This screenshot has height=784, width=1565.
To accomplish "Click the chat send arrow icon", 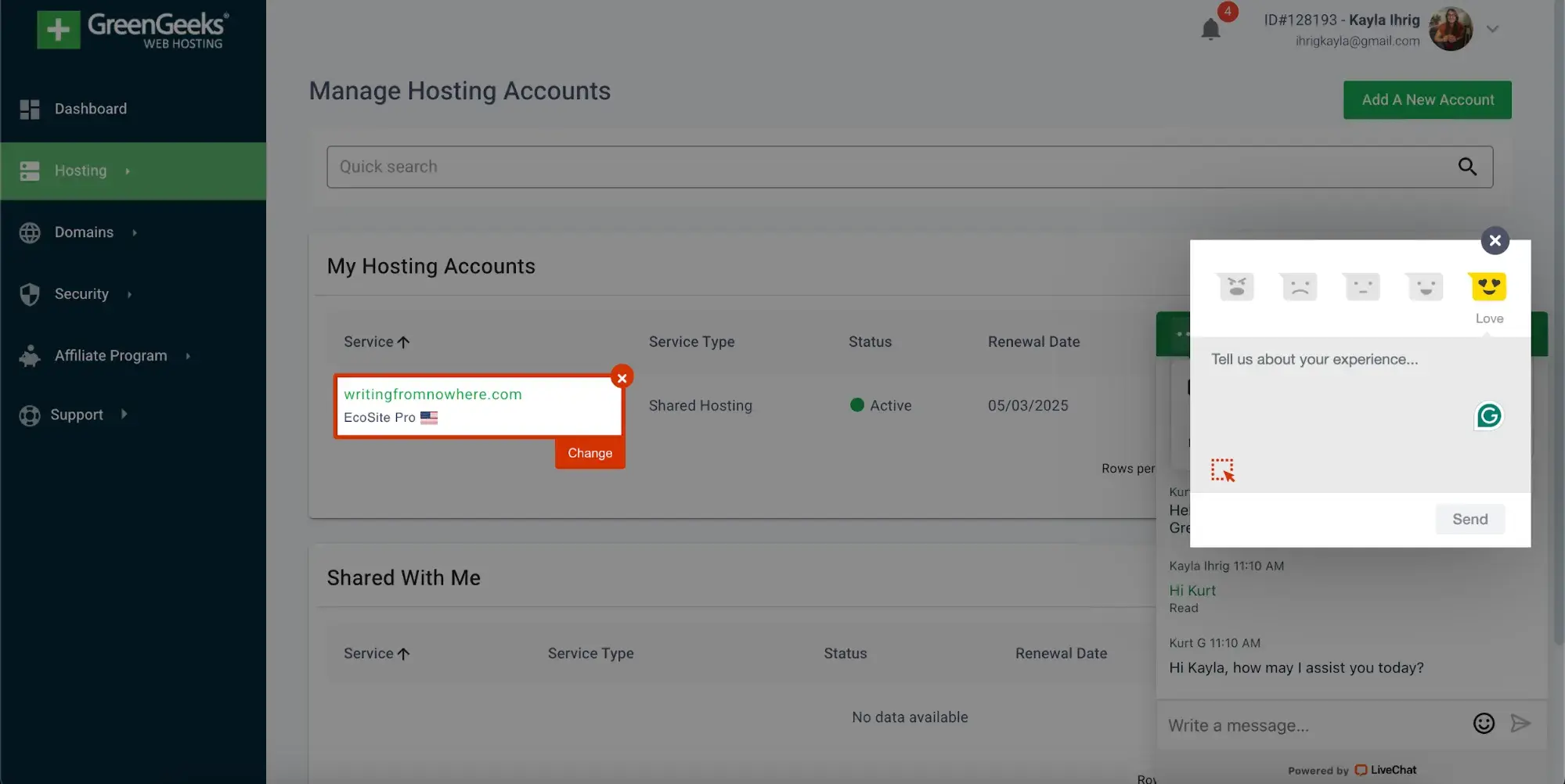I will click(1520, 723).
